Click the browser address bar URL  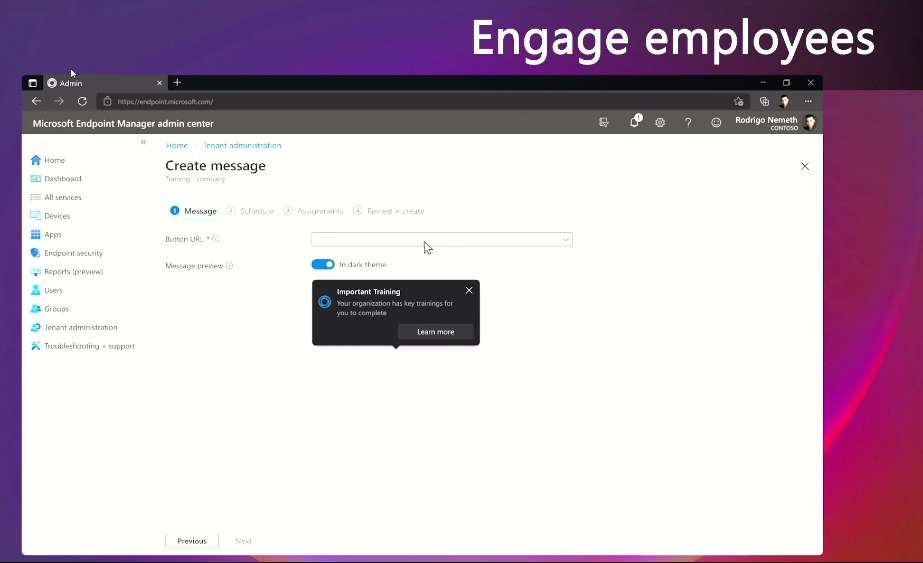coord(165,101)
